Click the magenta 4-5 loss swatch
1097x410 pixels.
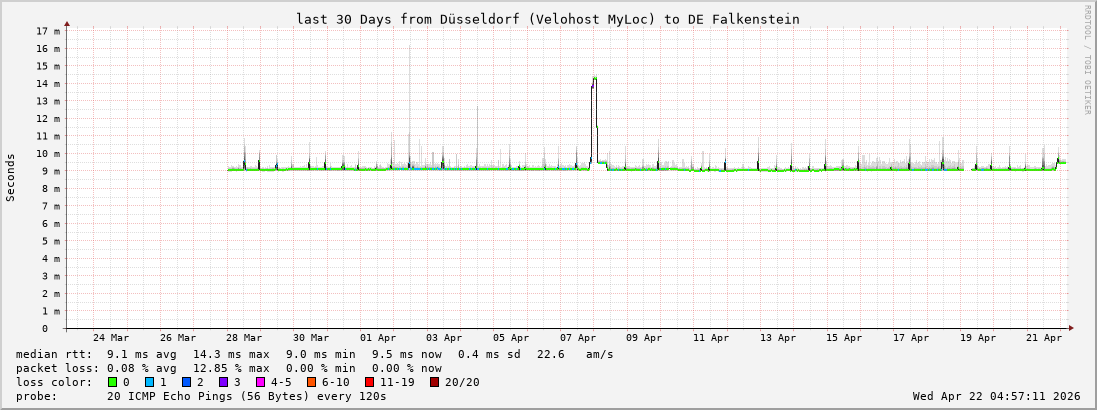pyautogui.click(x=260, y=382)
